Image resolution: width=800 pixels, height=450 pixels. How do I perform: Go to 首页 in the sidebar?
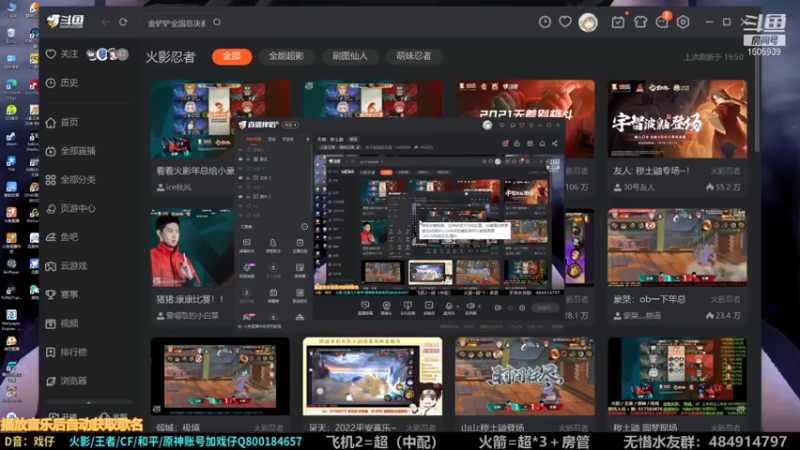[62, 122]
